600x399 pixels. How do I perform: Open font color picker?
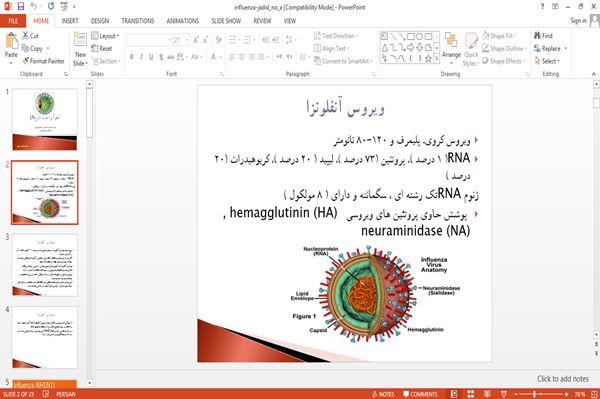[214, 57]
